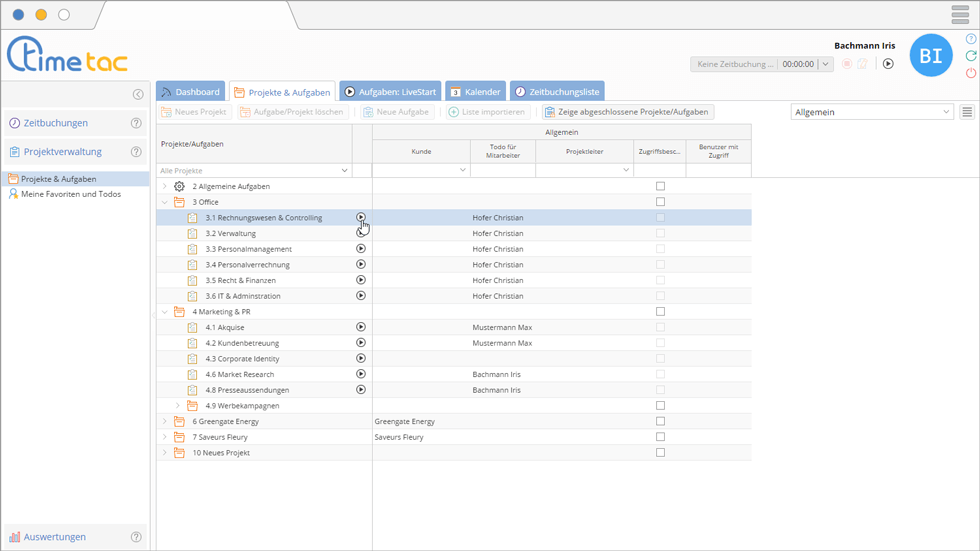Check the box for 6 Greengate Energy

pyautogui.click(x=660, y=421)
